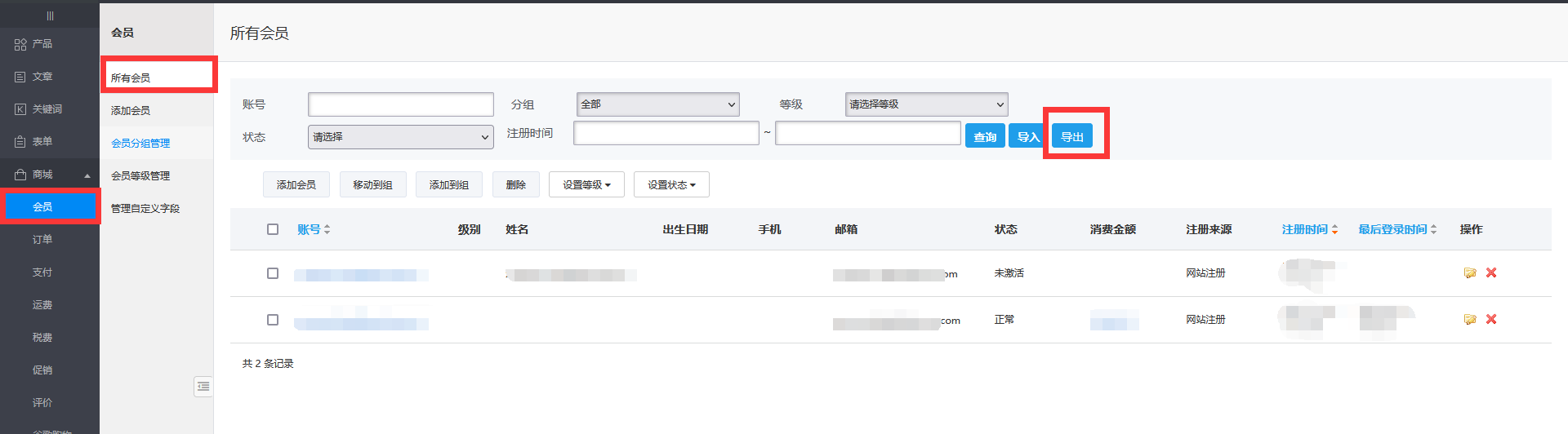The width and height of the screenshot is (1568, 434).
Task: Click the 导出 export button
Action: click(1071, 136)
